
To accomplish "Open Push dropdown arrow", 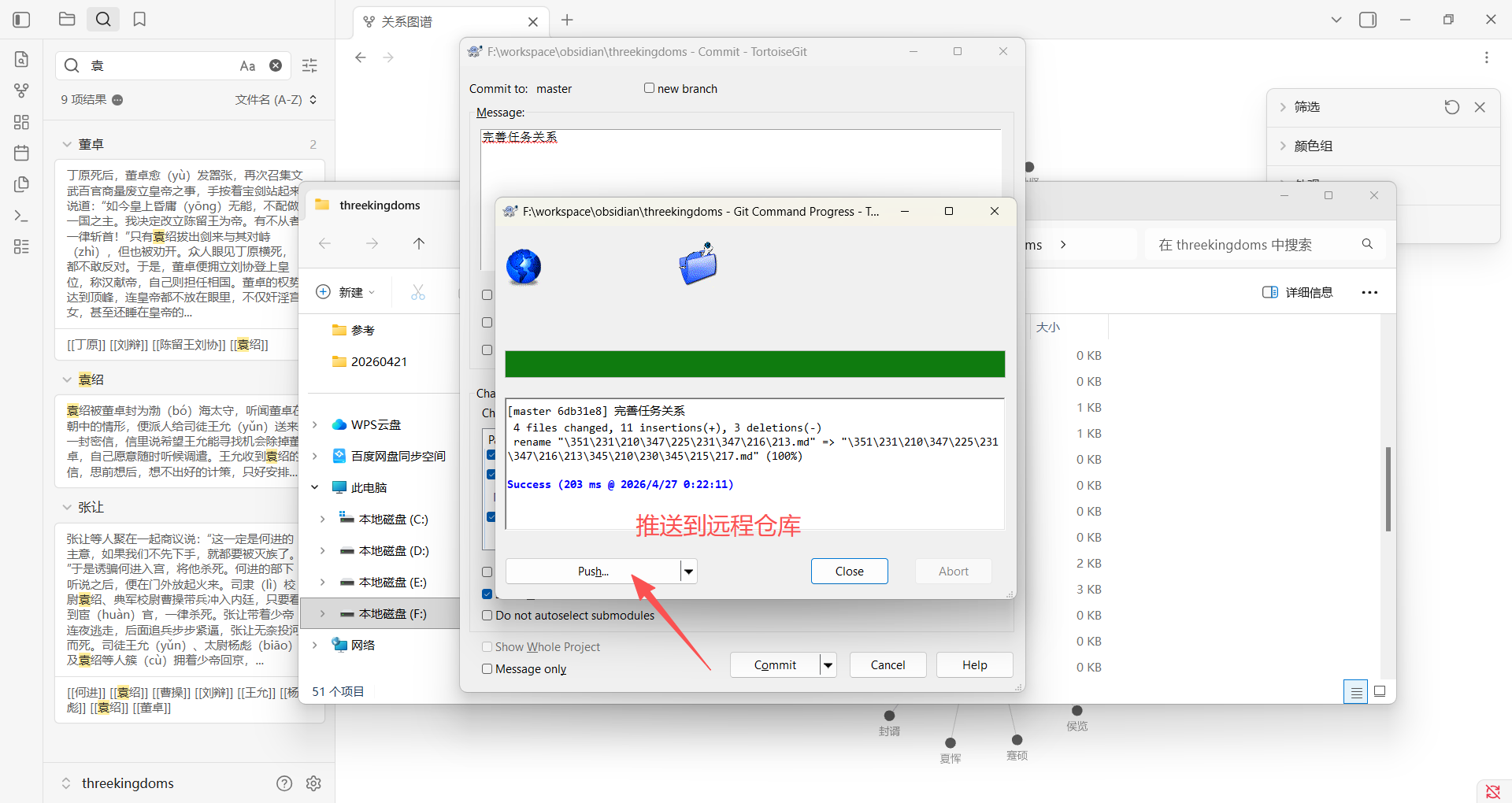I will [x=689, y=572].
